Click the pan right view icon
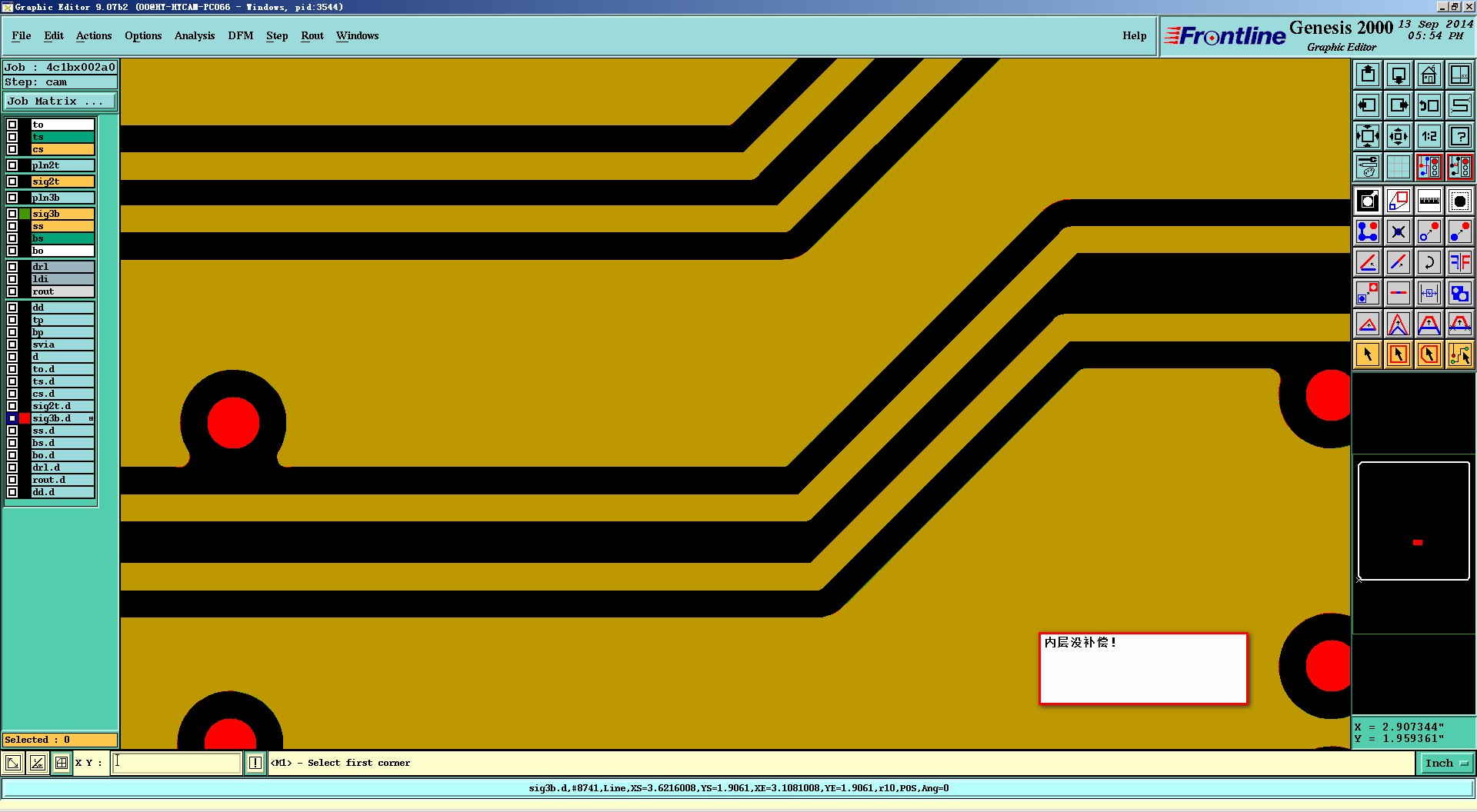 coord(1399,105)
